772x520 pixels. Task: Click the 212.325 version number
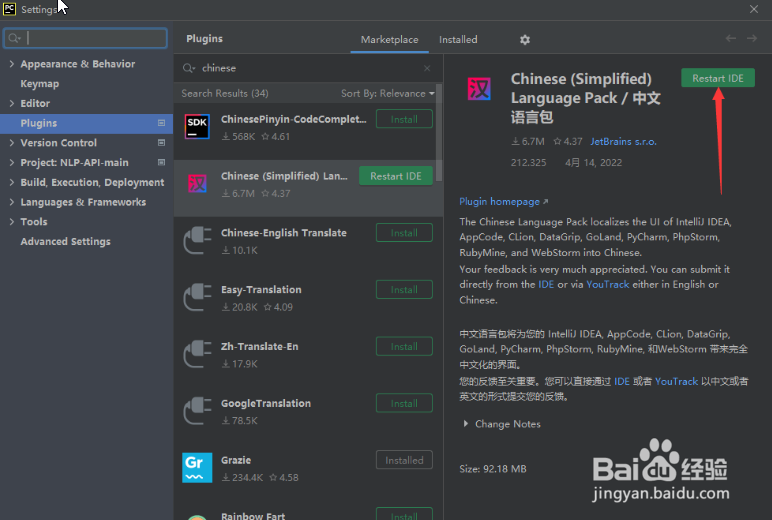528,162
